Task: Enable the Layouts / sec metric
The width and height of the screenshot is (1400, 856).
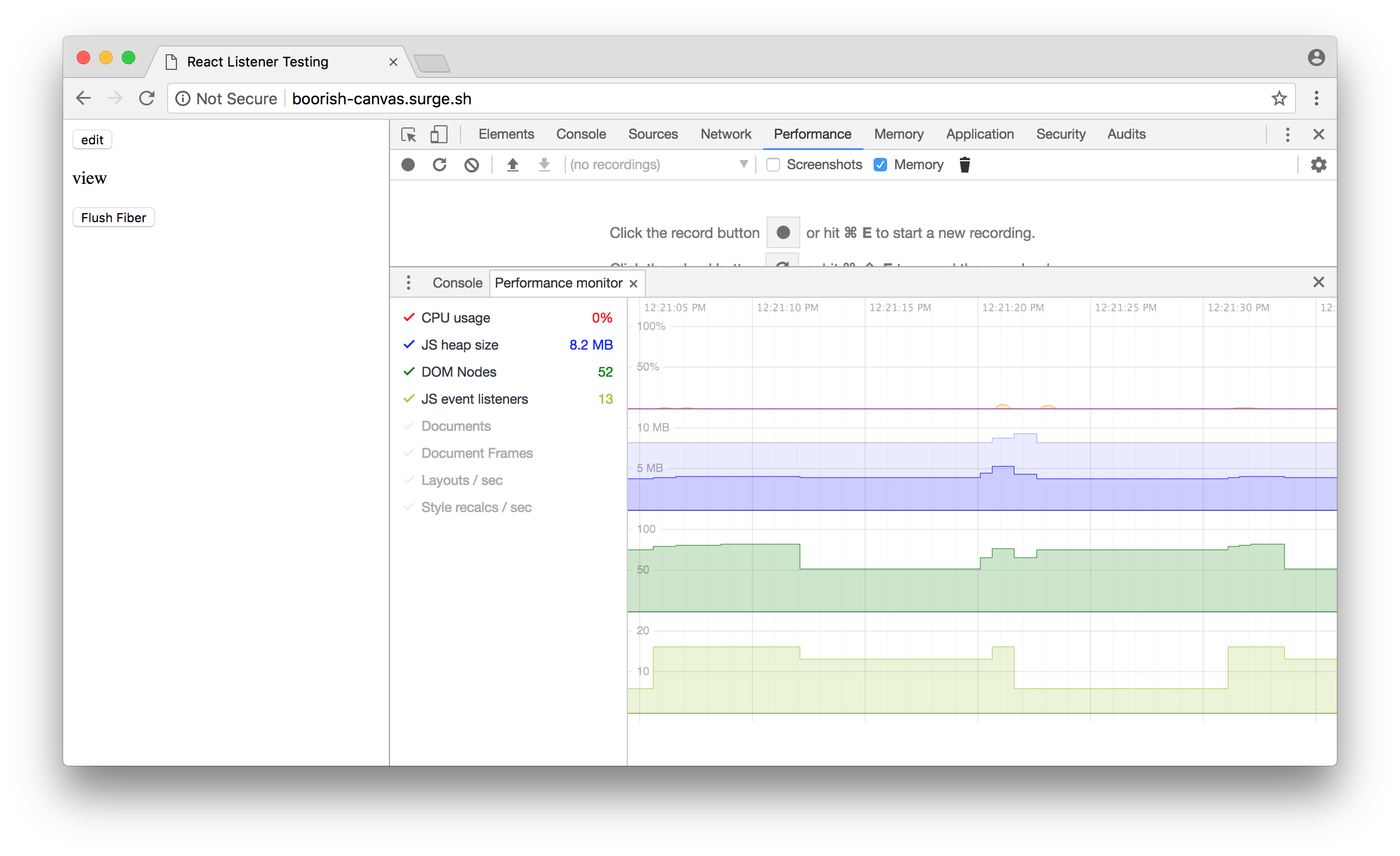Action: pos(462,480)
